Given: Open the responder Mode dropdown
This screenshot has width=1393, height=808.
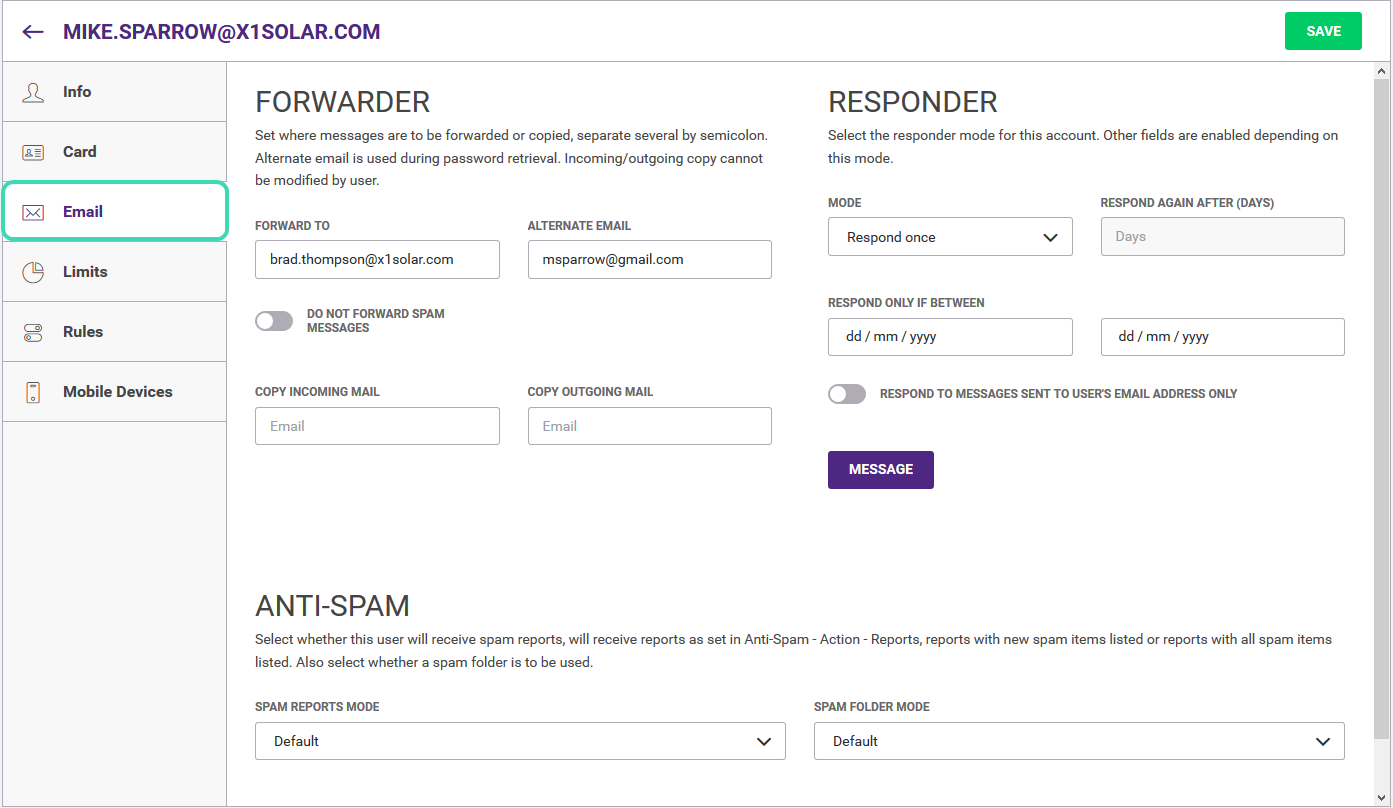Looking at the screenshot, I should (950, 237).
